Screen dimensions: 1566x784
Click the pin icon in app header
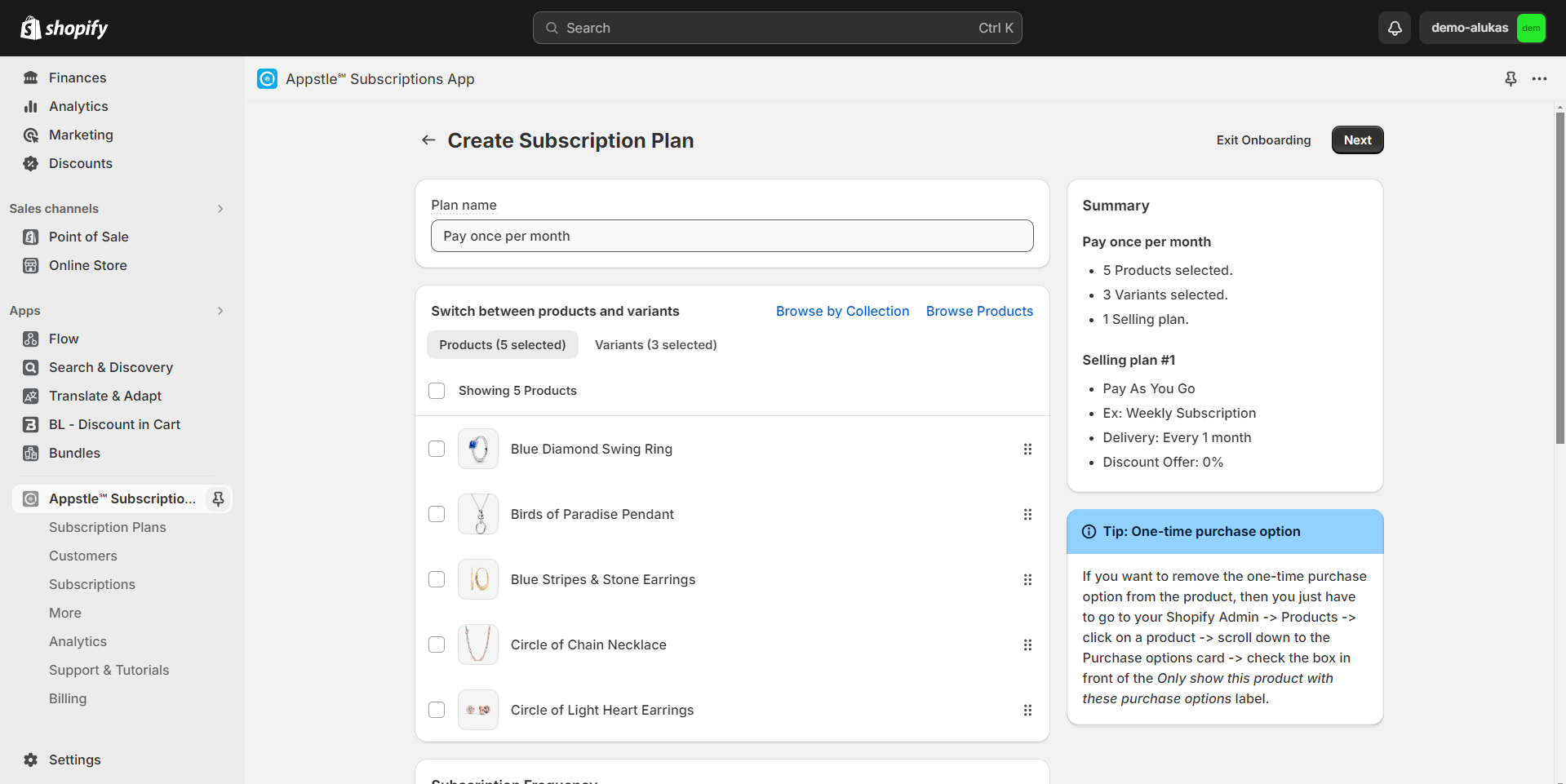(1511, 79)
